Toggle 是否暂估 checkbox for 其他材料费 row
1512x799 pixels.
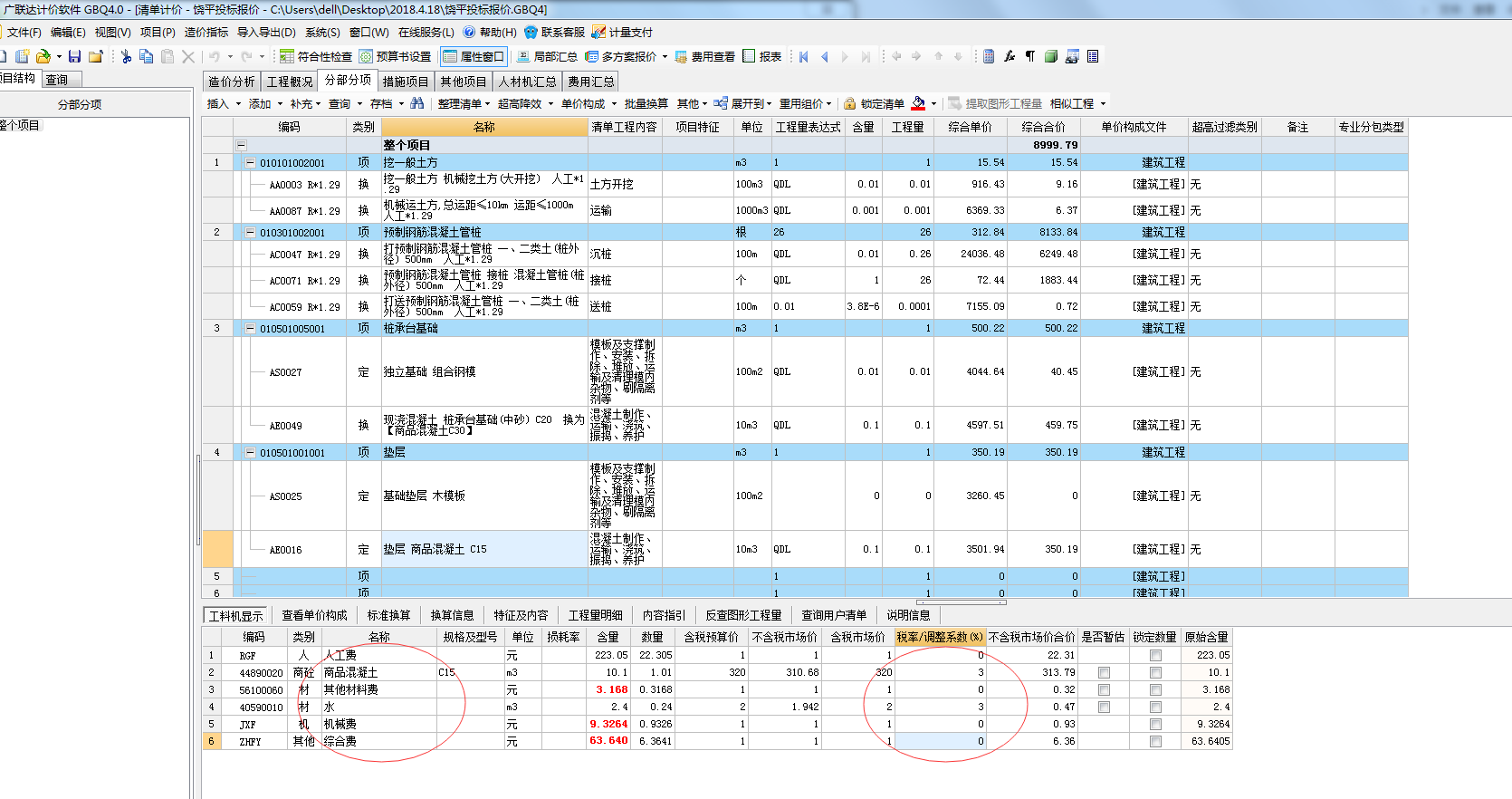click(x=1104, y=689)
